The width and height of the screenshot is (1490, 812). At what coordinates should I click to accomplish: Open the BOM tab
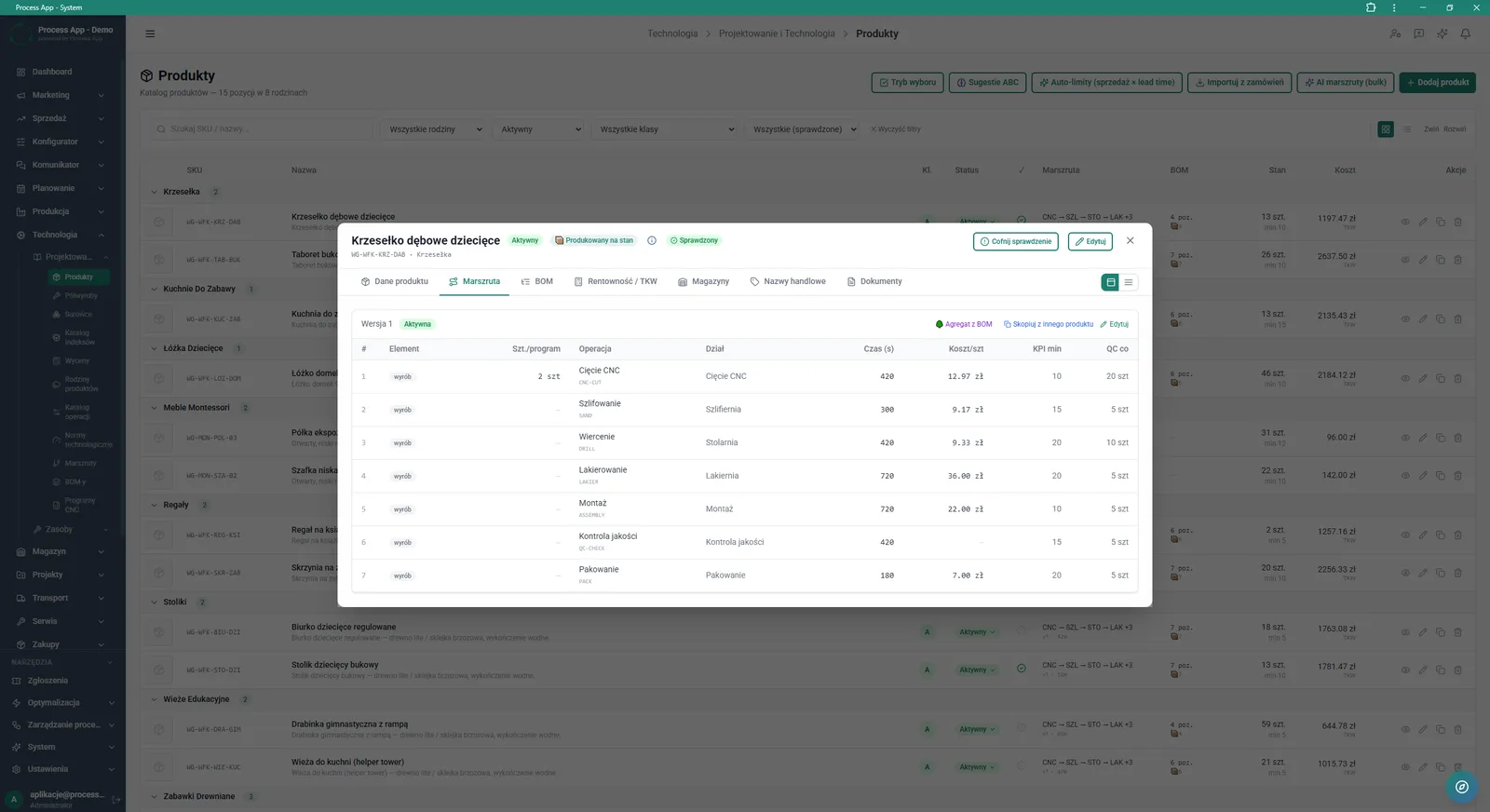coord(537,281)
